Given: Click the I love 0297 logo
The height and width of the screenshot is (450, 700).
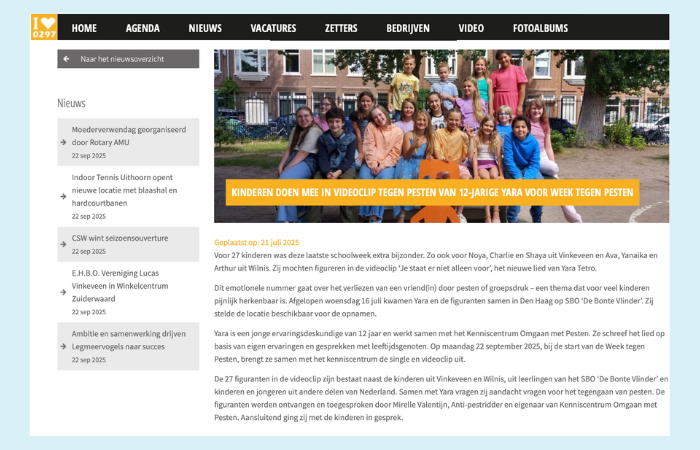Looking at the screenshot, I should point(44,27).
